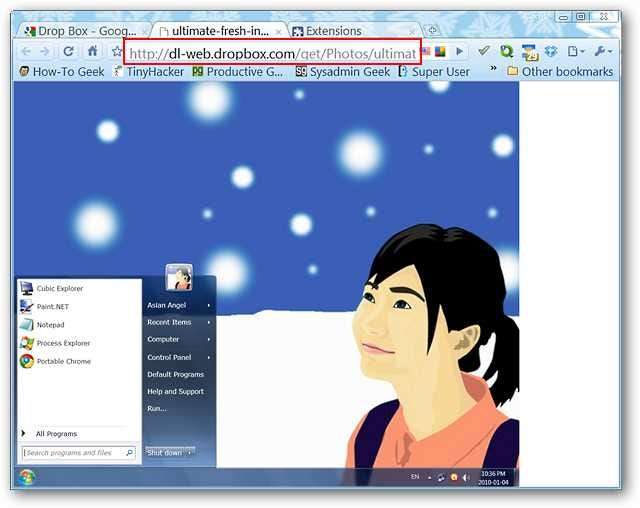Open a new tab with the plus button

click(x=432, y=30)
